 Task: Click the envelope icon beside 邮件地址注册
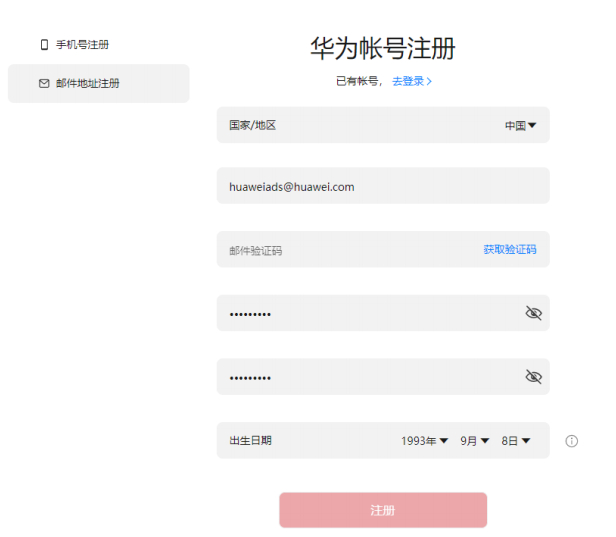pyautogui.click(x=44, y=83)
